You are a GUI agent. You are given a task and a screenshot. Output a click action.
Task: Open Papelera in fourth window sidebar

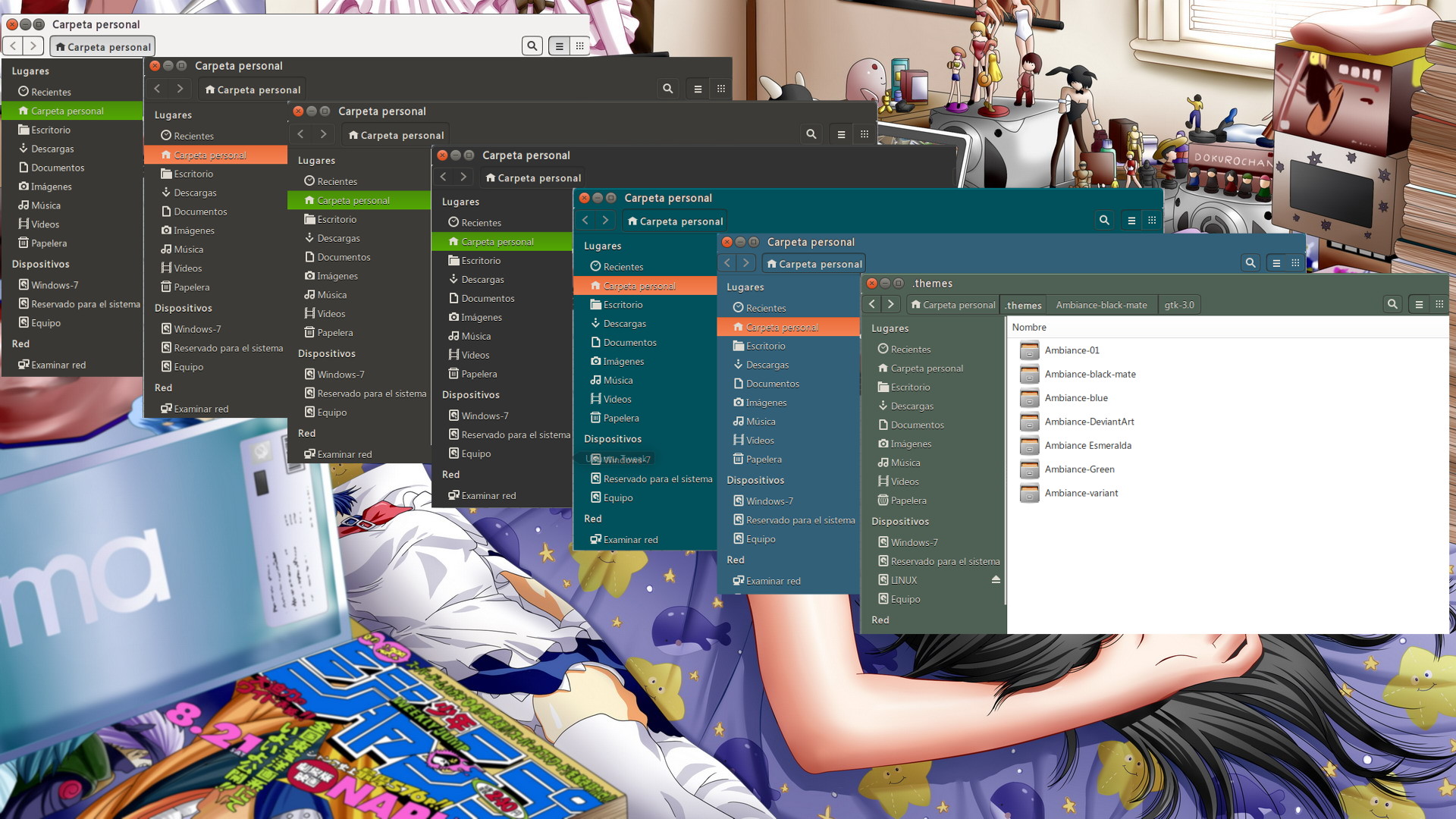(502, 374)
